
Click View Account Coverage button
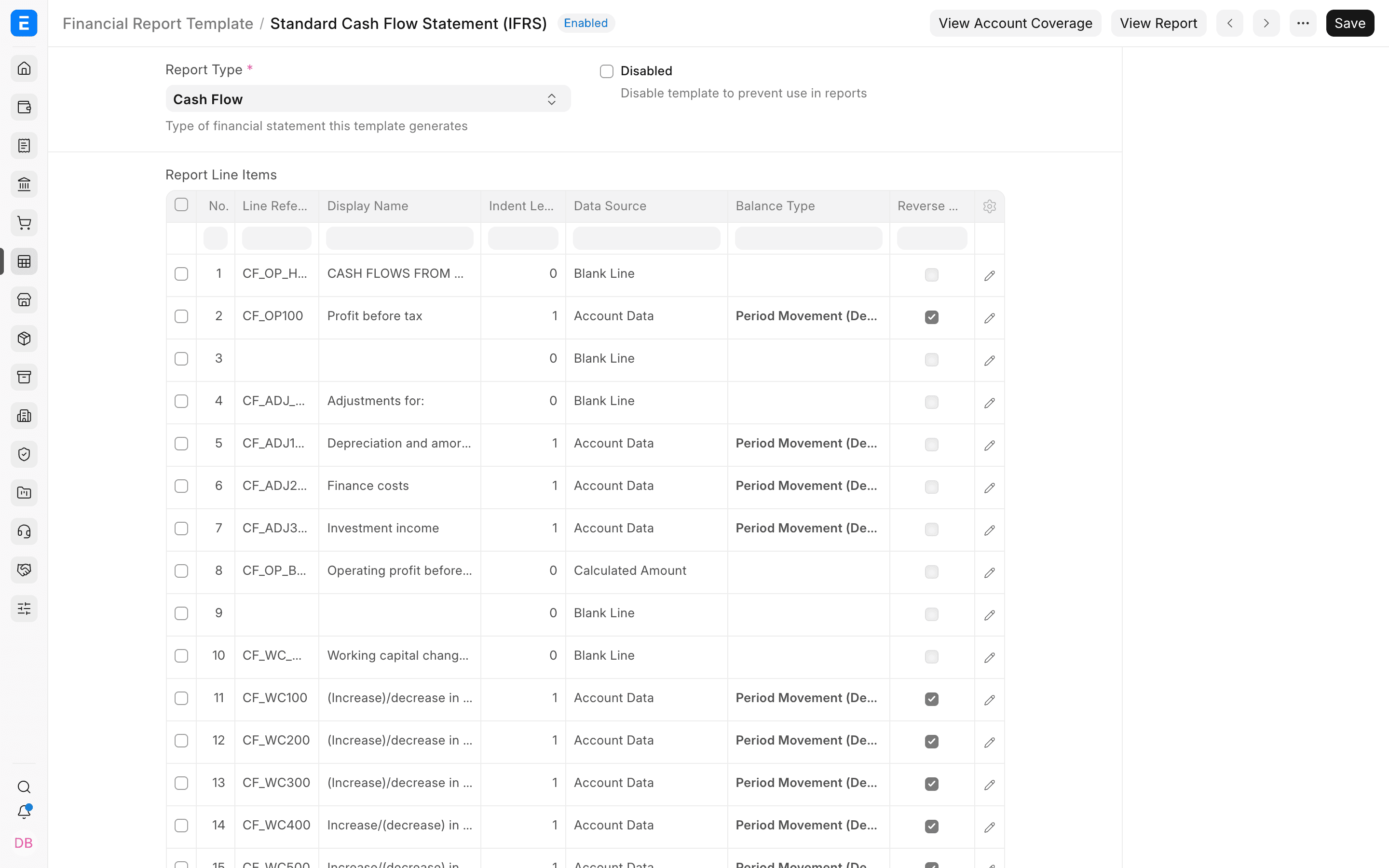pyautogui.click(x=1015, y=23)
